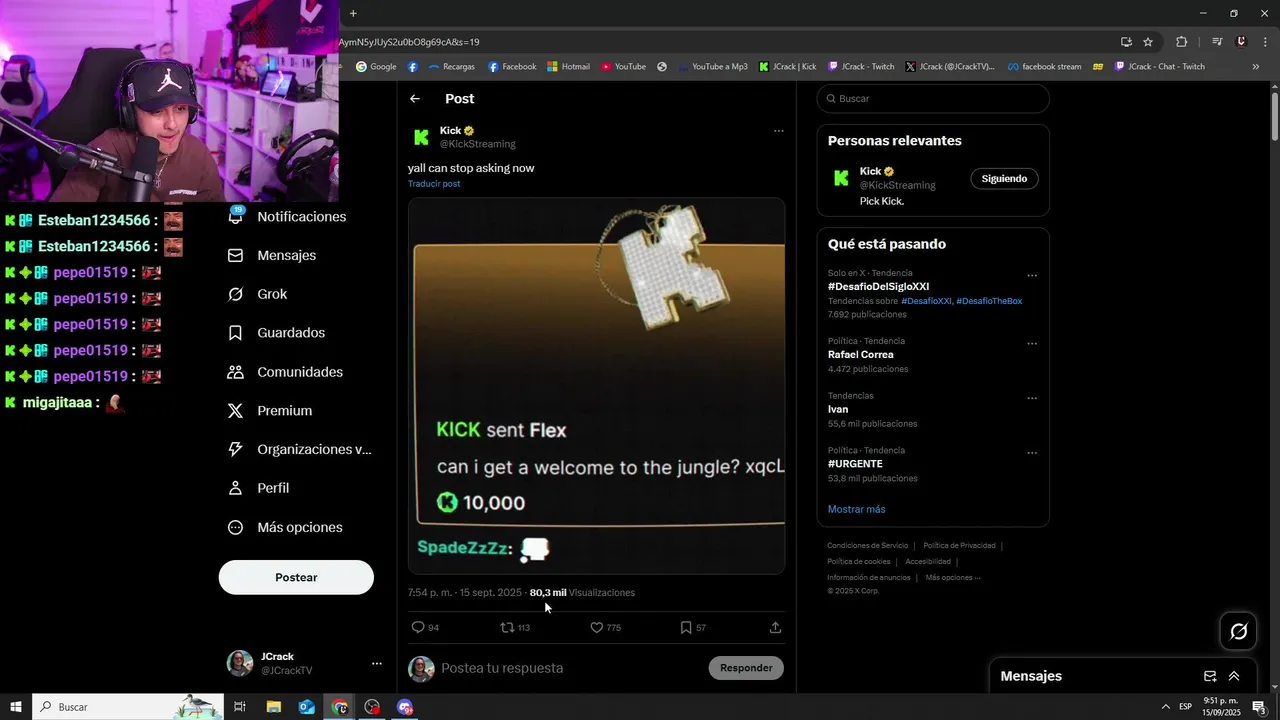Bookmark this page with star icon
The height and width of the screenshot is (720, 1280).
[1148, 42]
